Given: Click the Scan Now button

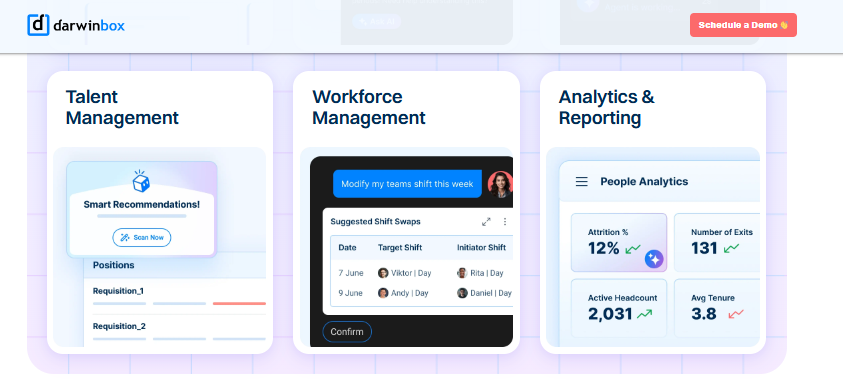Looking at the screenshot, I should click(141, 238).
